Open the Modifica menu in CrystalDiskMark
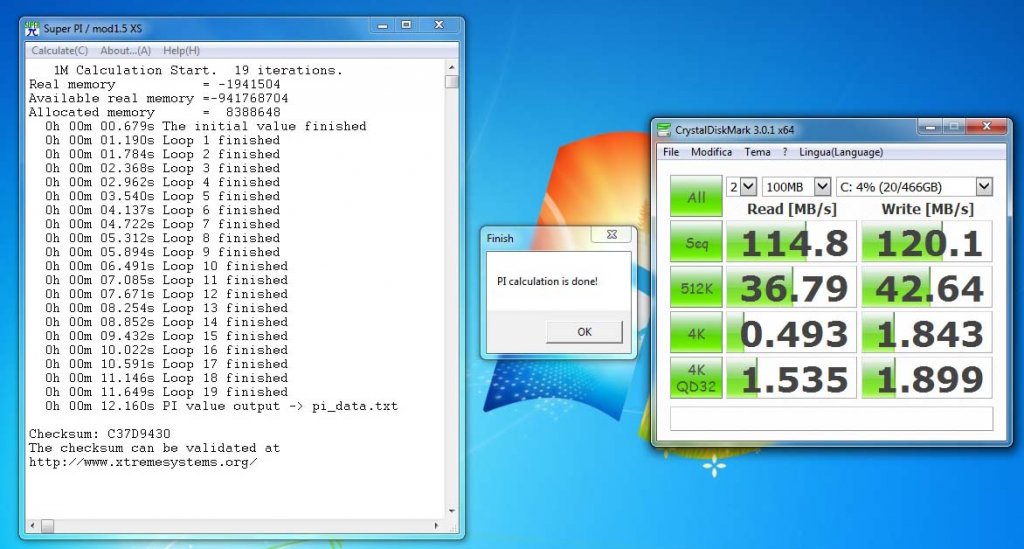 tap(711, 152)
